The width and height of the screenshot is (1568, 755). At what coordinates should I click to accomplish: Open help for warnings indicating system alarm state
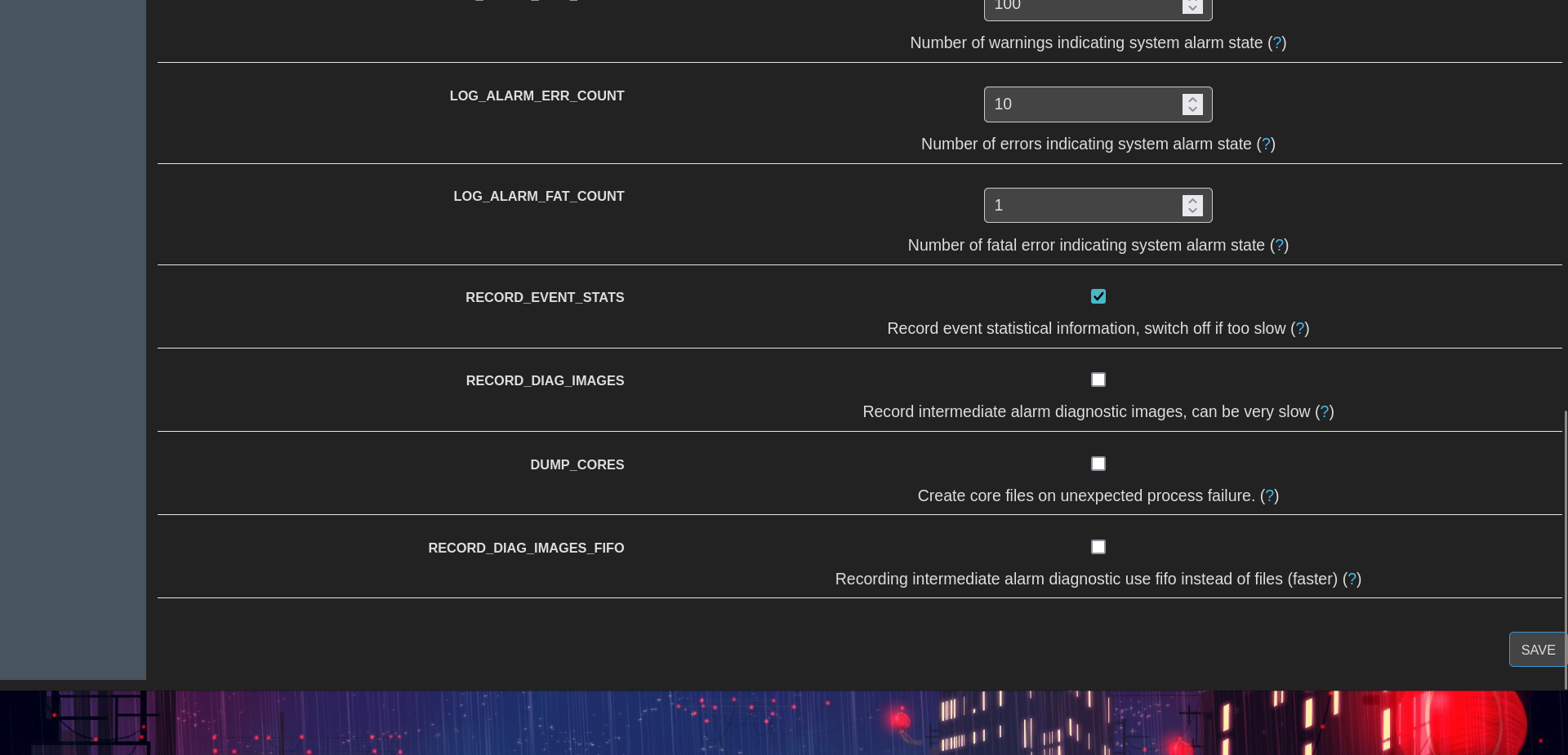click(1276, 43)
